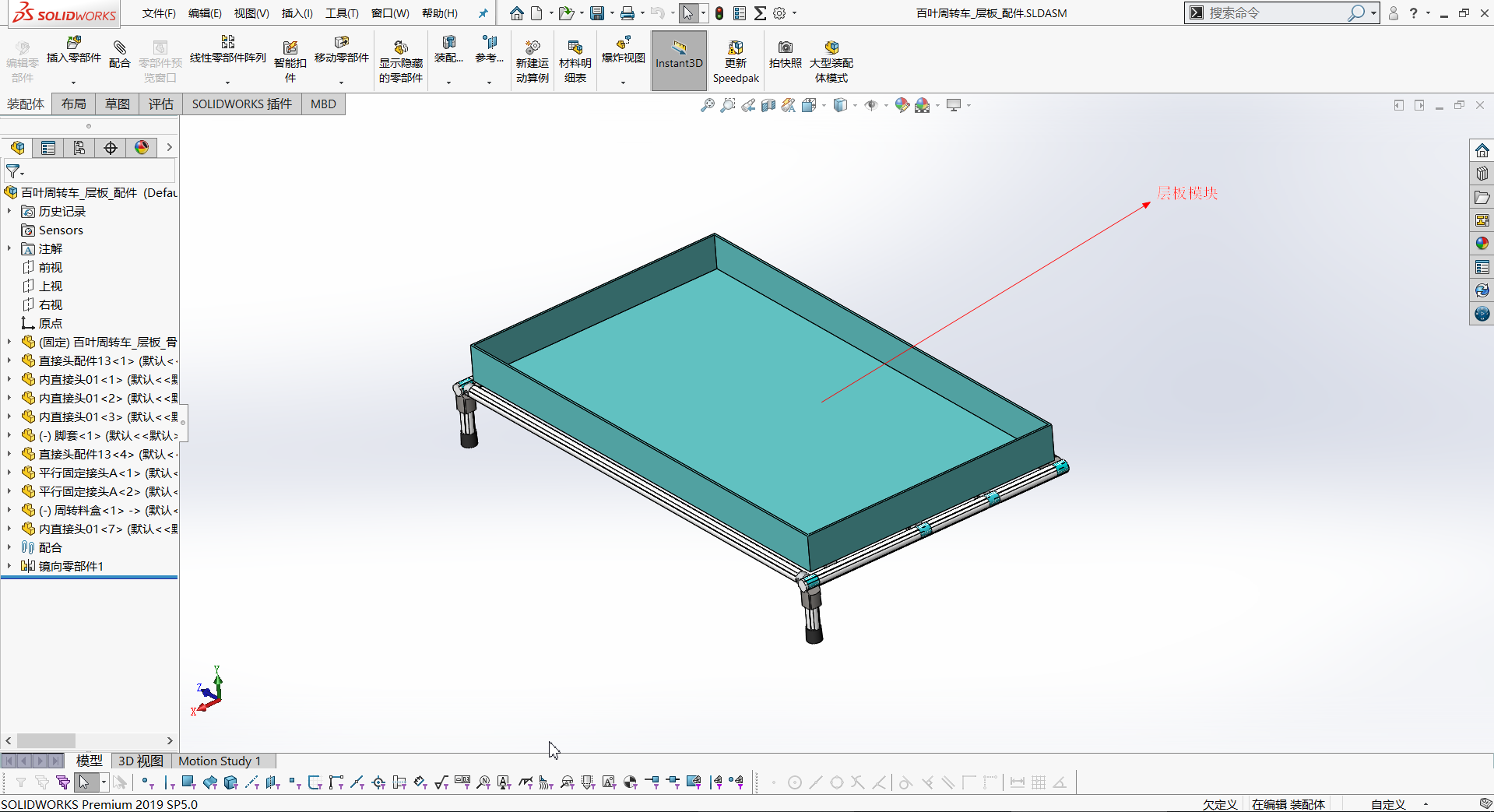Screen dimensions: 1494x812
Task: Switch to the Motion Study 1 tab
Action: [x=220, y=761]
